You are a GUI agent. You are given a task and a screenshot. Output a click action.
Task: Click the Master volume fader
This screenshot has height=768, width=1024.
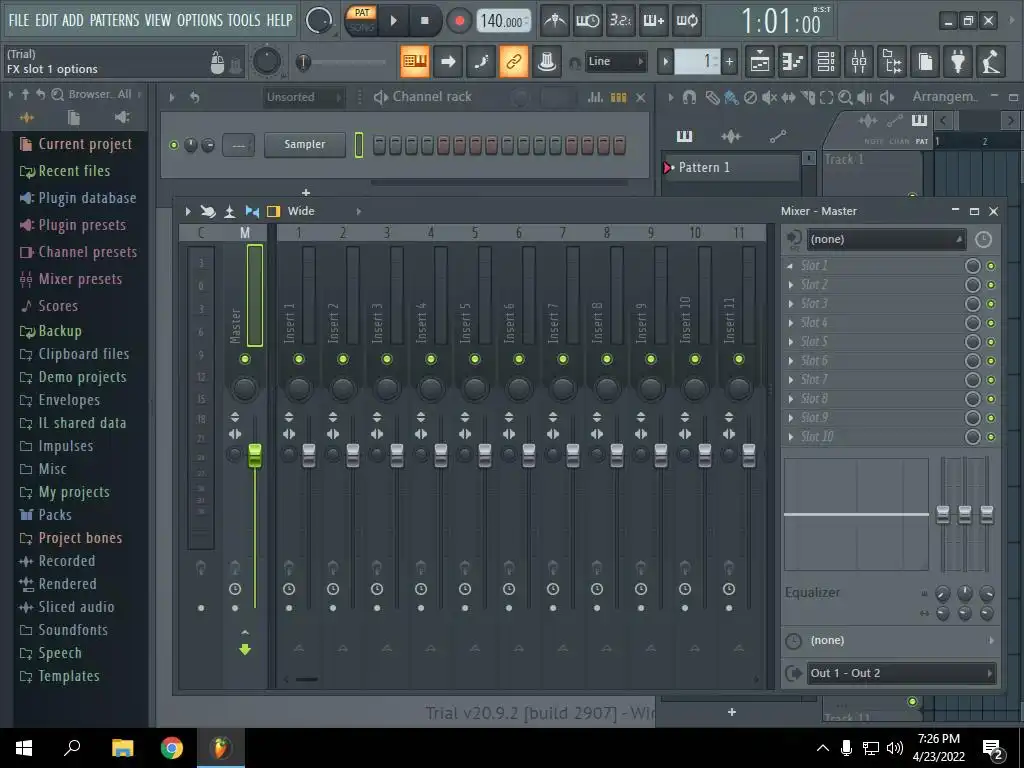(255, 455)
